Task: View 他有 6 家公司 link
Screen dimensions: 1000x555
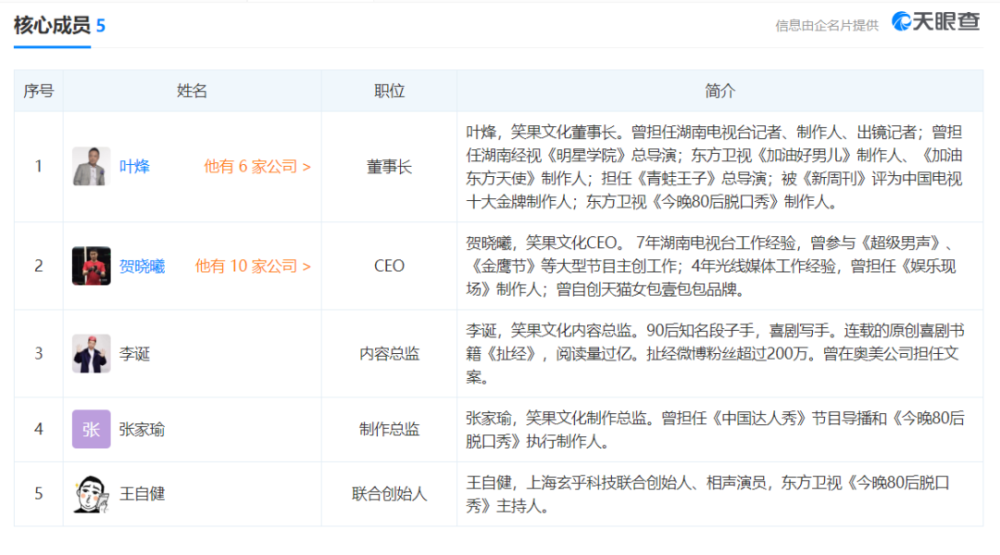Action: click(x=257, y=166)
